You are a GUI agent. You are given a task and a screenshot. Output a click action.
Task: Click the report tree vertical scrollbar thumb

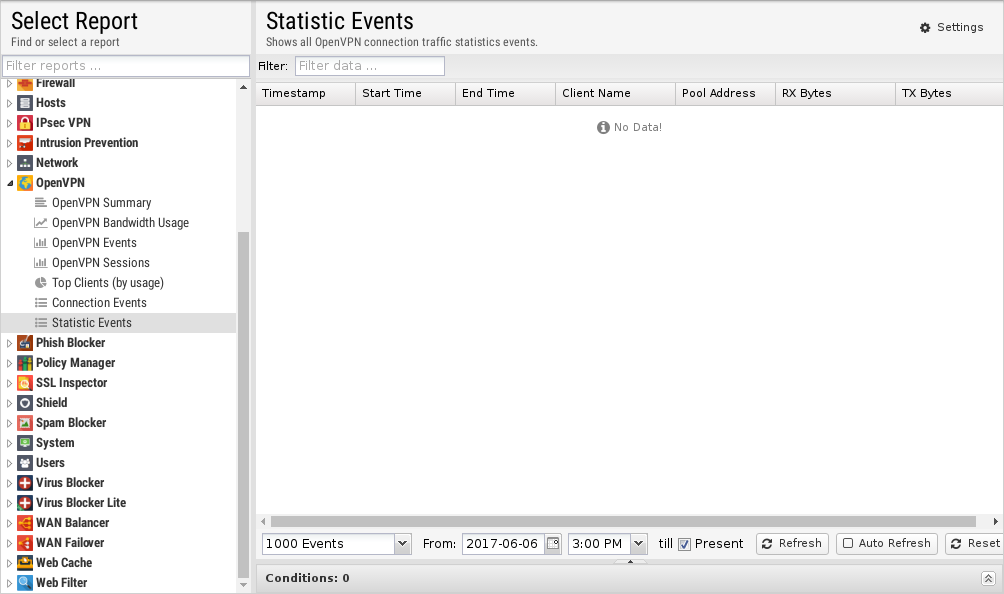point(243,405)
